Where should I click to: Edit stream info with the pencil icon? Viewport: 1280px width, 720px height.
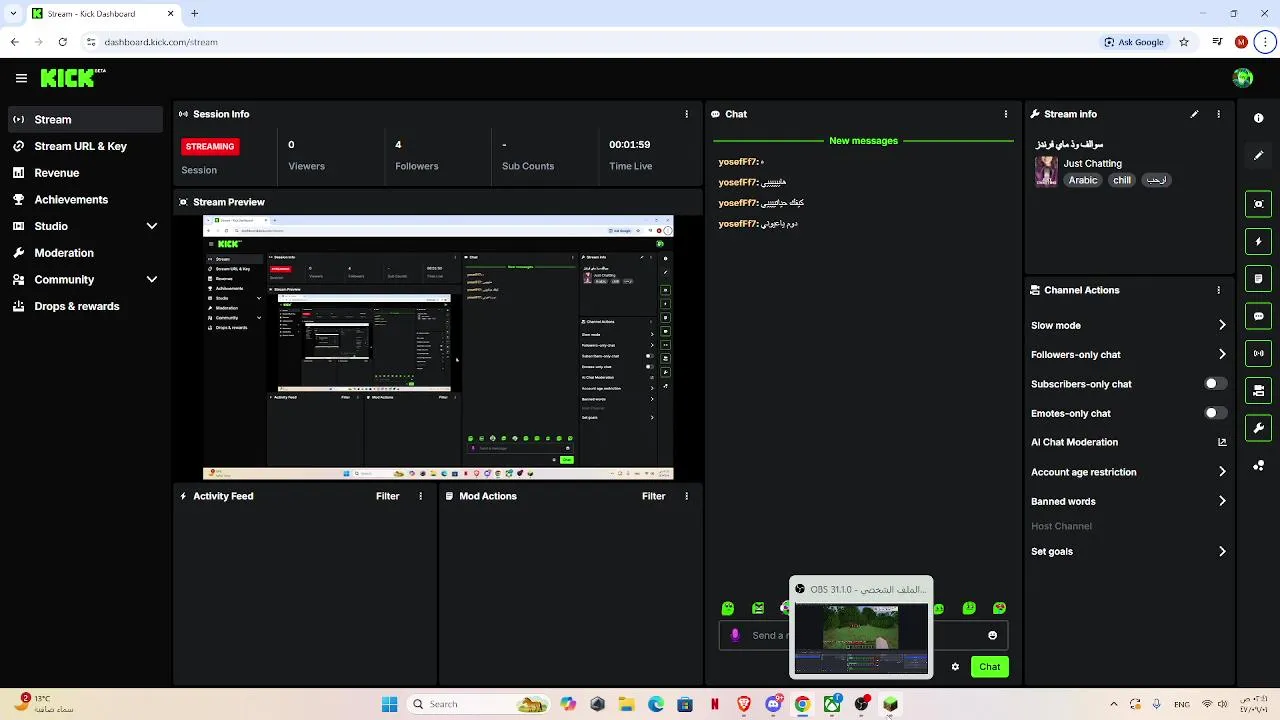(1194, 114)
